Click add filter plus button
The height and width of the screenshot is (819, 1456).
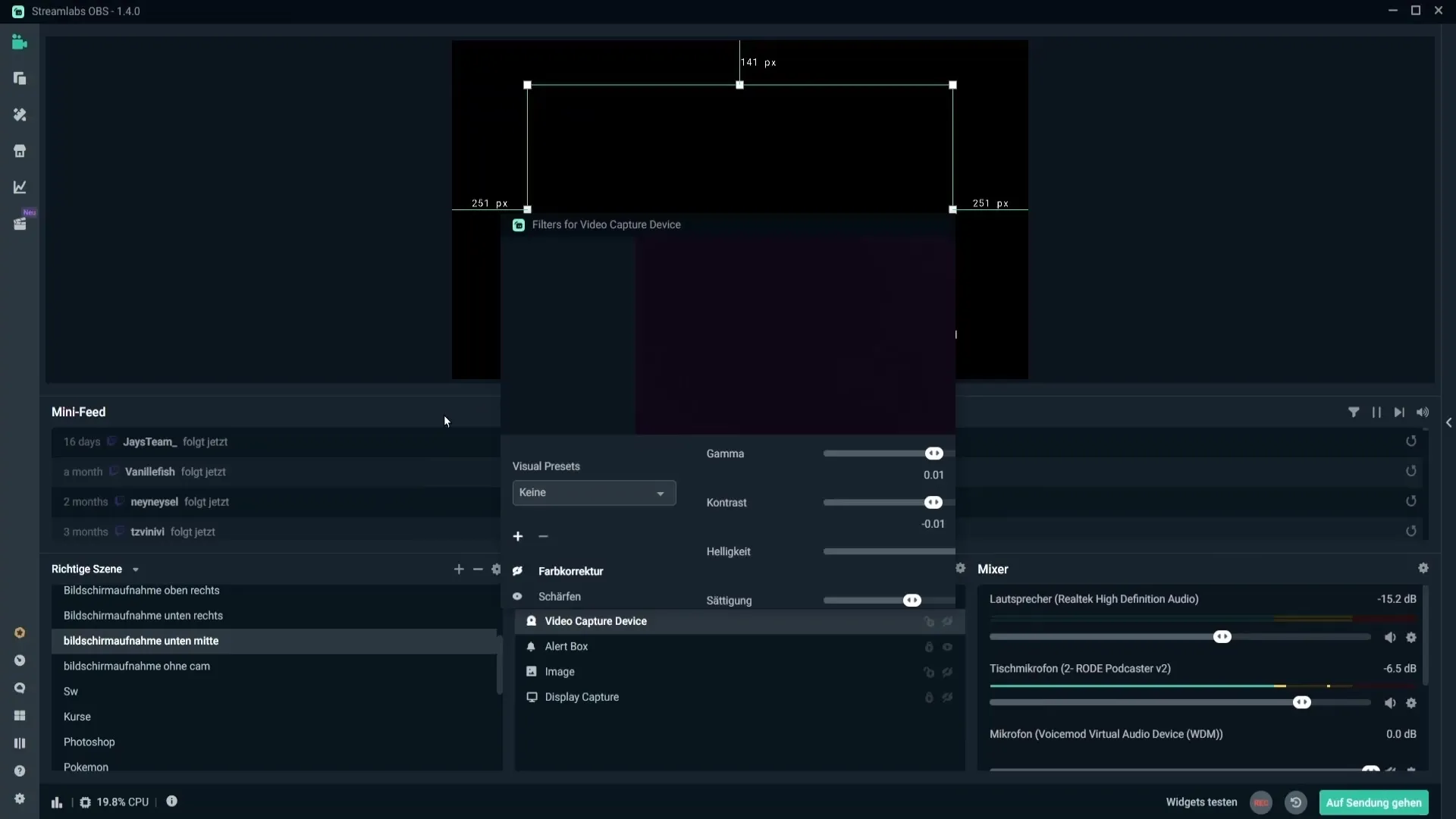tap(518, 535)
